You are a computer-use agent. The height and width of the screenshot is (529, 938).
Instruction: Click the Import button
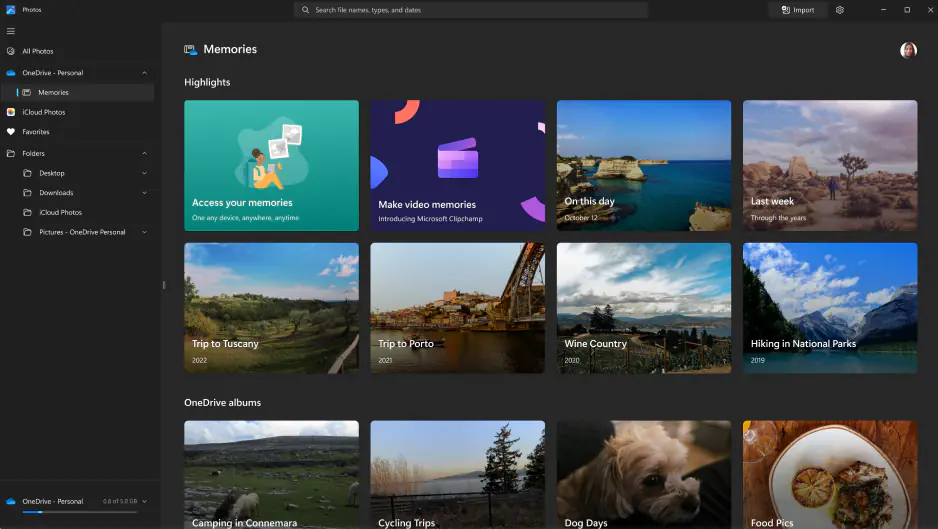click(x=798, y=10)
